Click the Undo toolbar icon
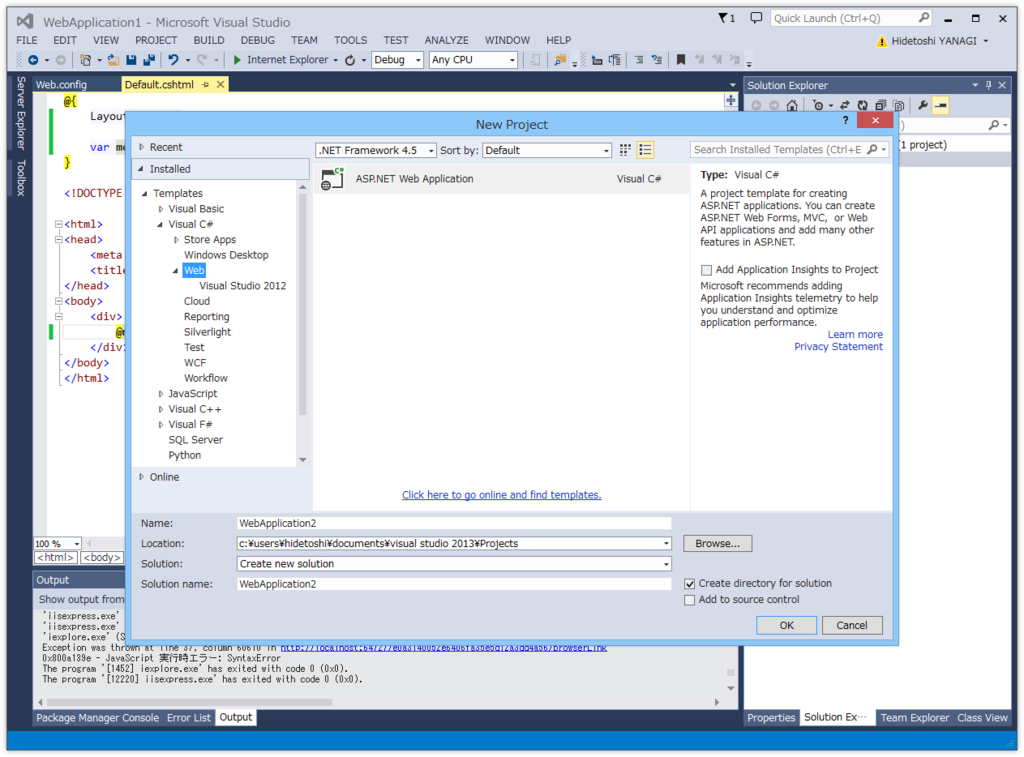The width and height of the screenshot is (1024, 757). point(173,59)
